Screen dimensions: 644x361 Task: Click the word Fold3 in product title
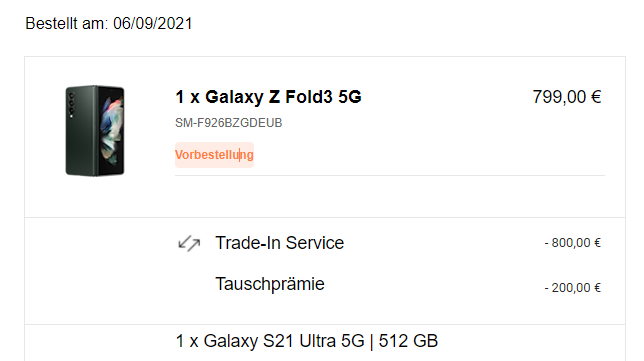(308, 97)
